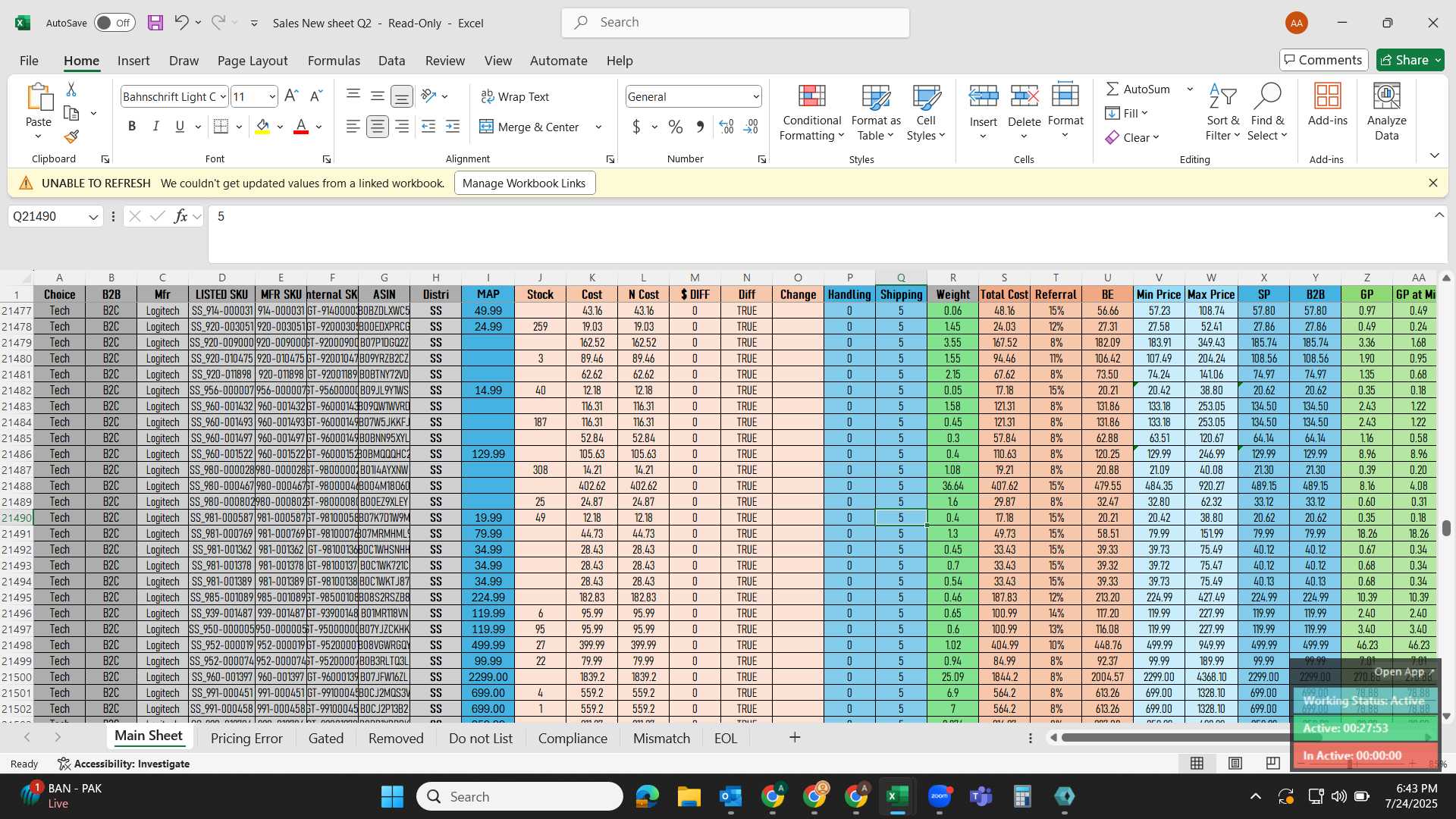Click the Increase Decimal icon
1456x819 pixels.
pyautogui.click(x=726, y=127)
